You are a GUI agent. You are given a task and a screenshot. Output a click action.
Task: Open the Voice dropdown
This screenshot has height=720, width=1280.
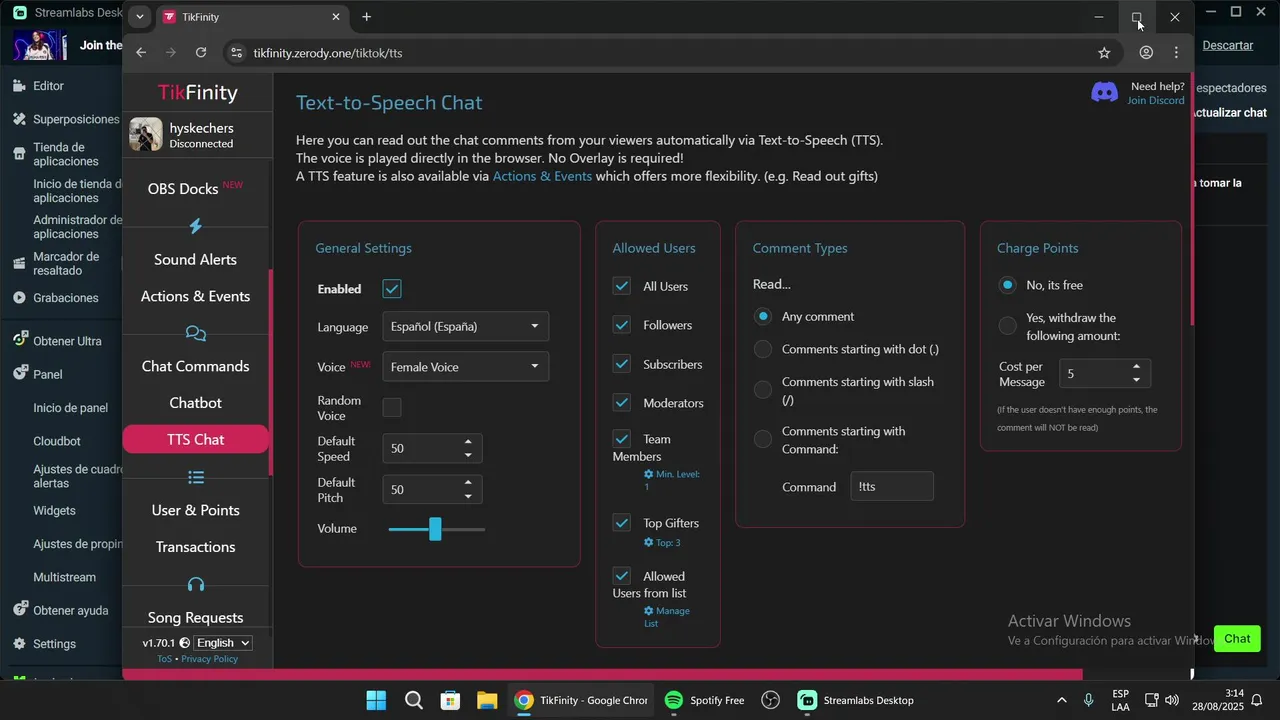(x=465, y=367)
